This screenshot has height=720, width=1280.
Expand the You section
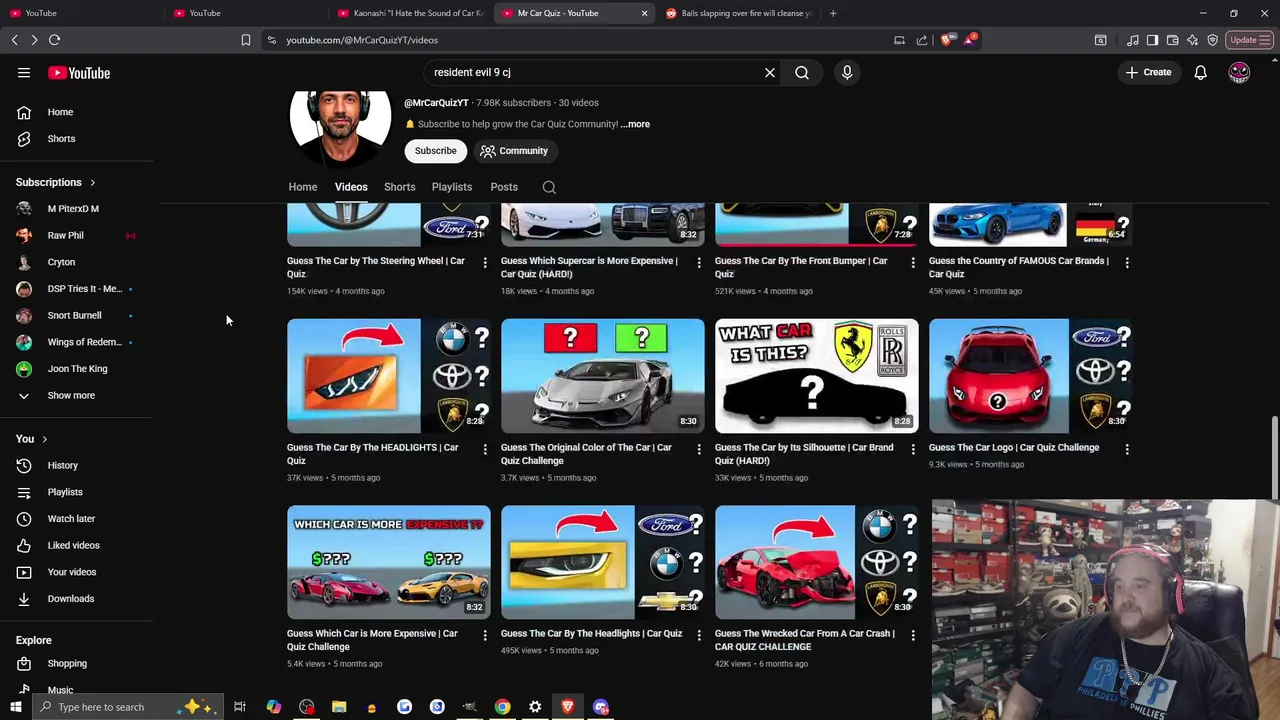(32, 439)
